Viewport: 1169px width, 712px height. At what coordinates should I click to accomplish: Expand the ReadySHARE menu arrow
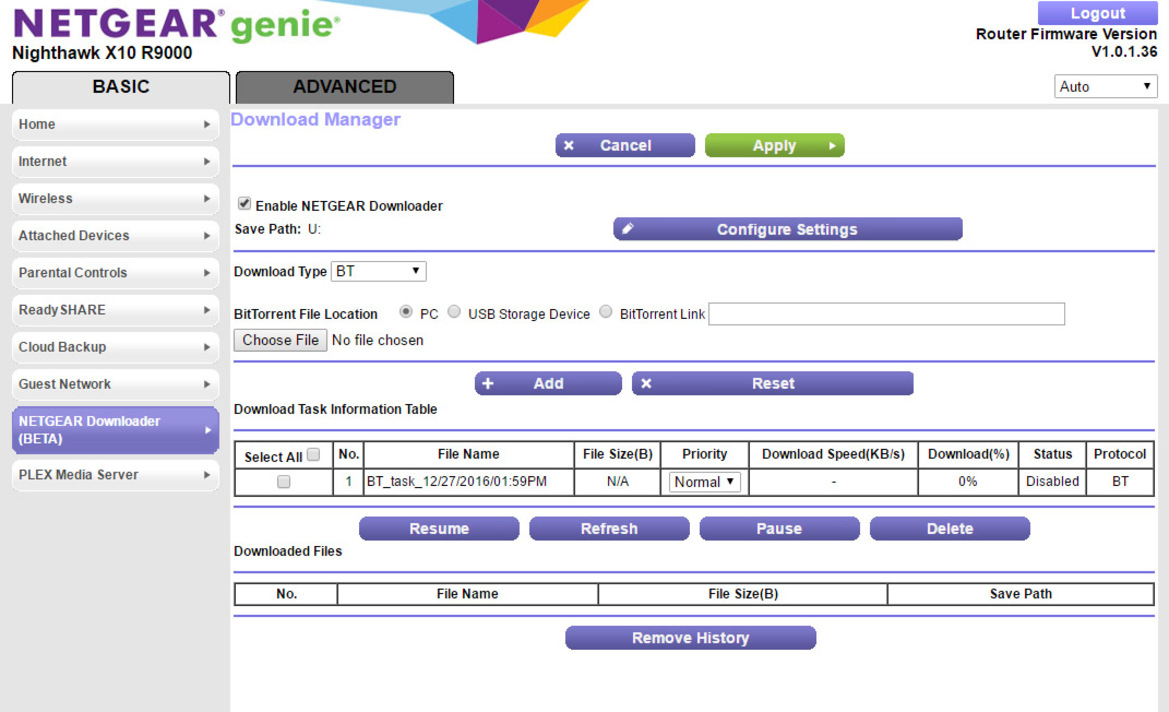point(207,310)
